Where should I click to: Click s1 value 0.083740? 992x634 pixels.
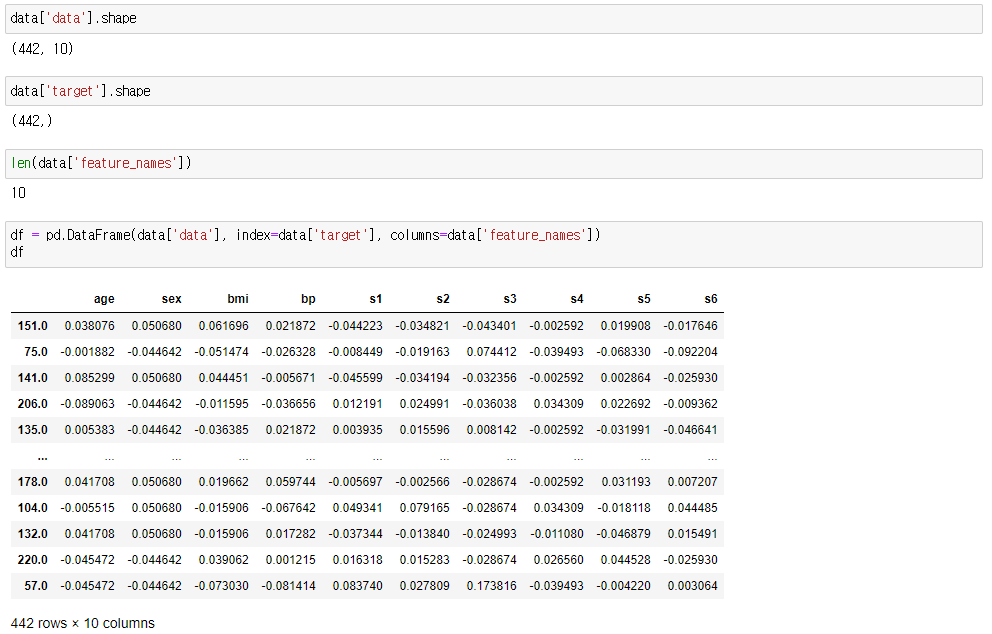[x=357, y=585]
